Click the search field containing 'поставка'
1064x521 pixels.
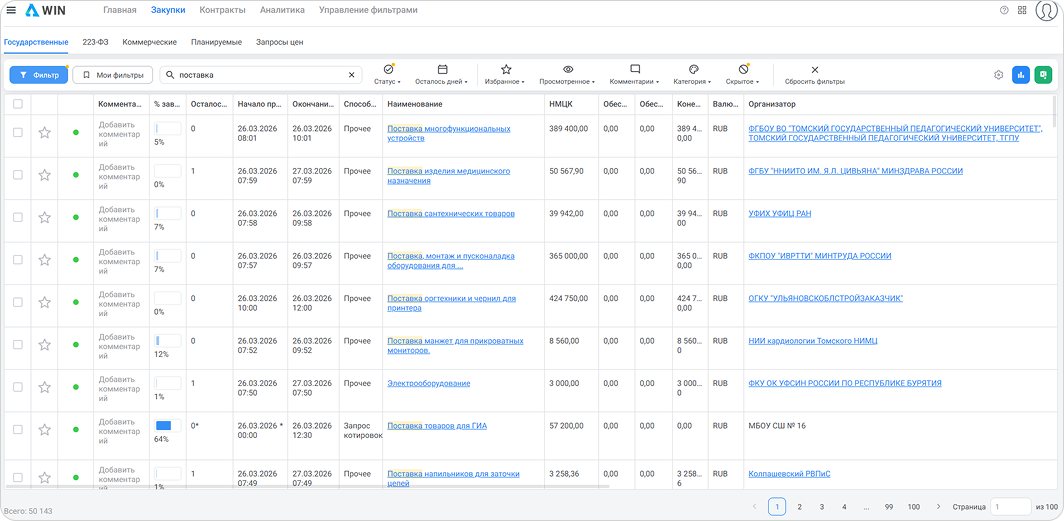pos(261,75)
